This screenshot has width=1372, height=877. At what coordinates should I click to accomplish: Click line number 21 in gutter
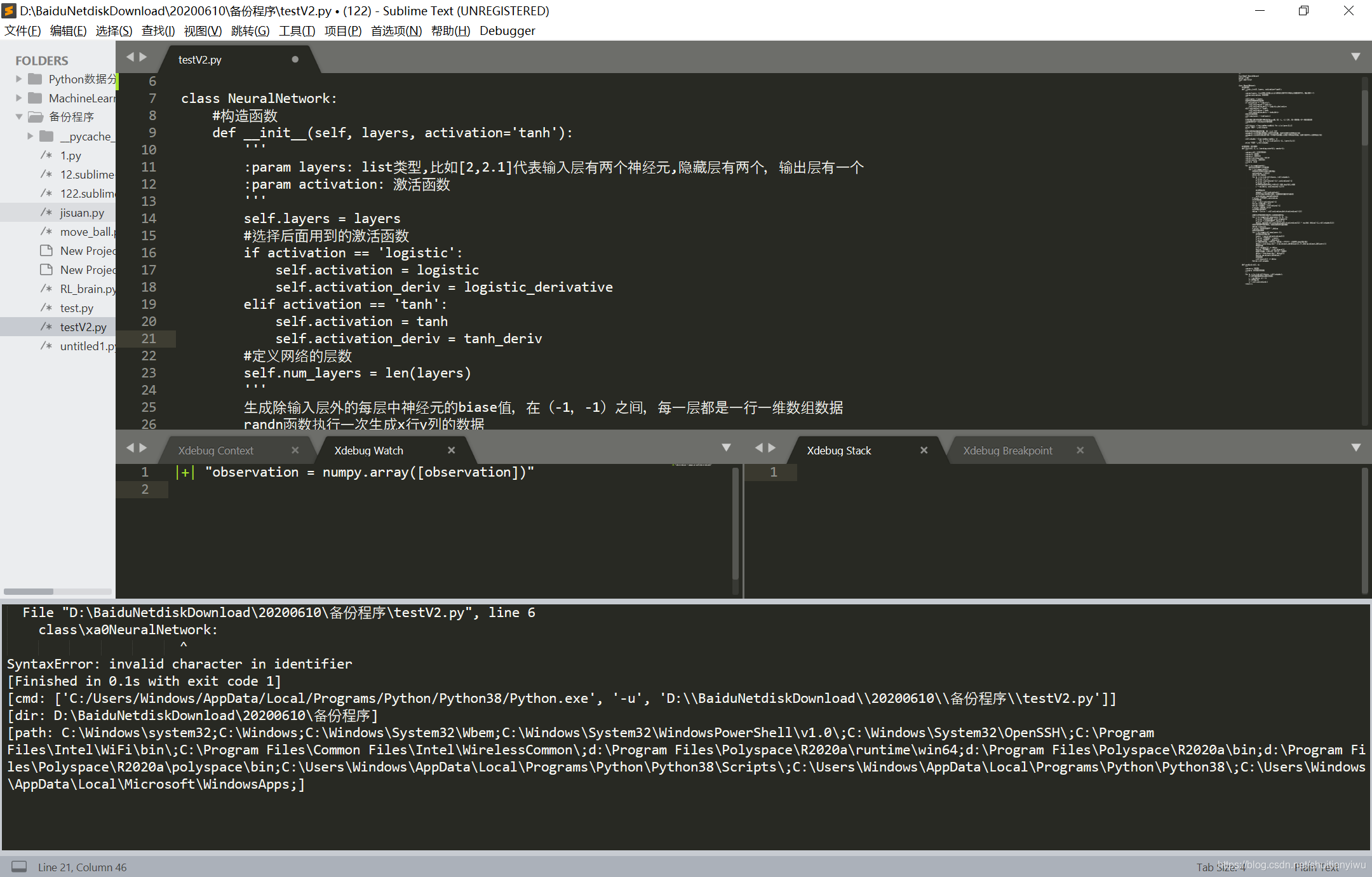pyautogui.click(x=149, y=339)
